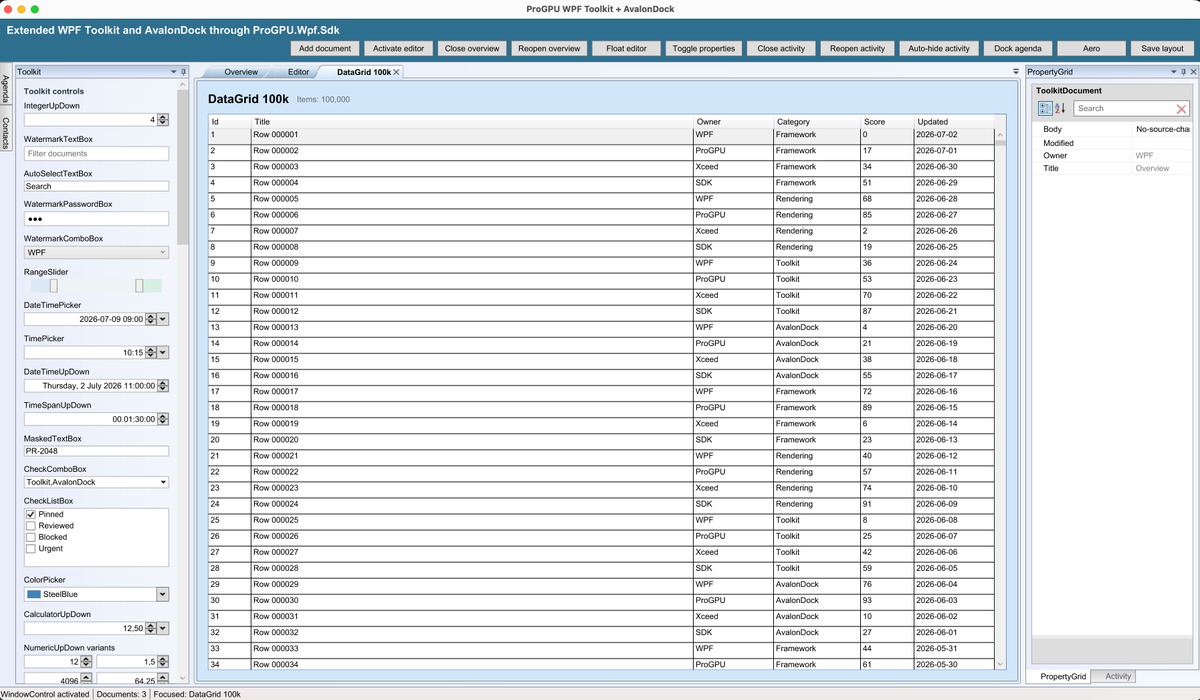The height and width of the screenshot is (700, 1200).
Task: Pin or auto-hide the PropertyGrid panel
Action: coord(1184,72)
